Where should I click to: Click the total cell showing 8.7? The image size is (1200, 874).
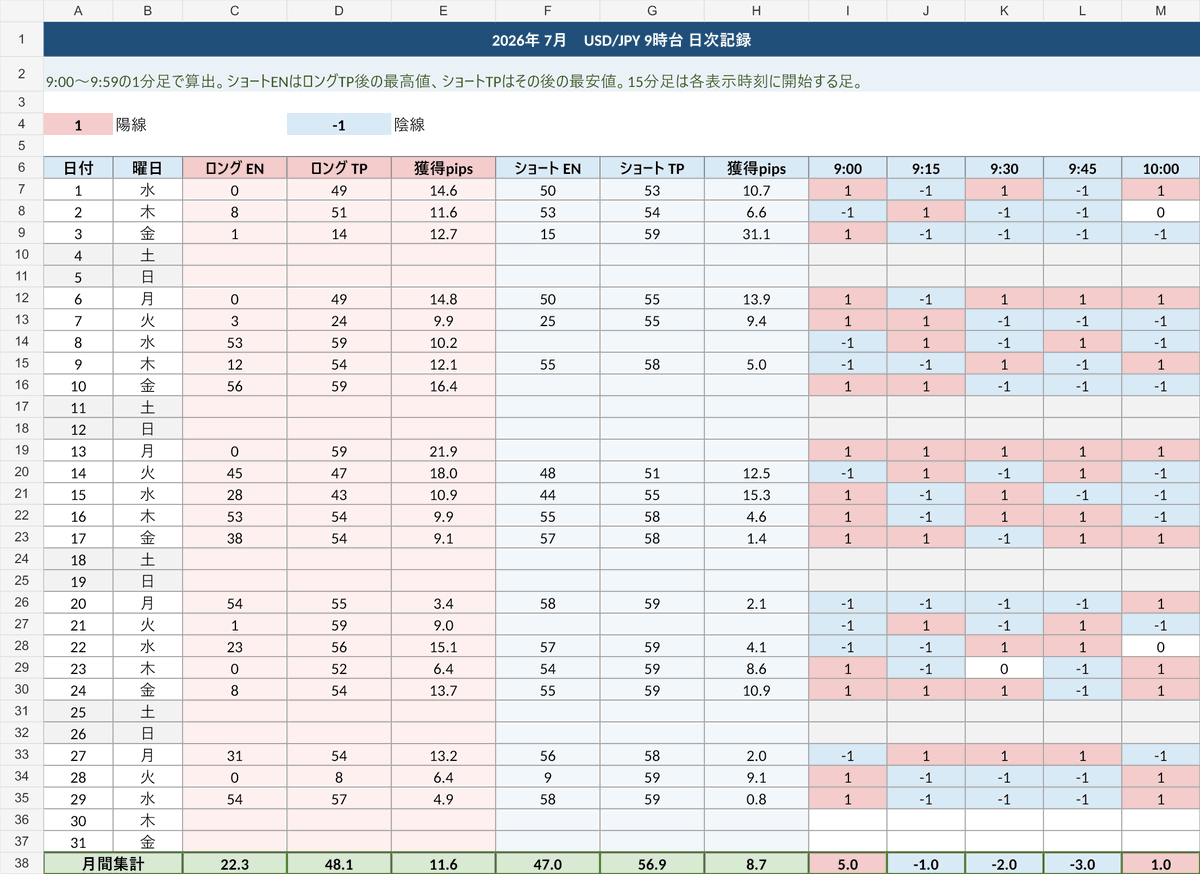756,863
